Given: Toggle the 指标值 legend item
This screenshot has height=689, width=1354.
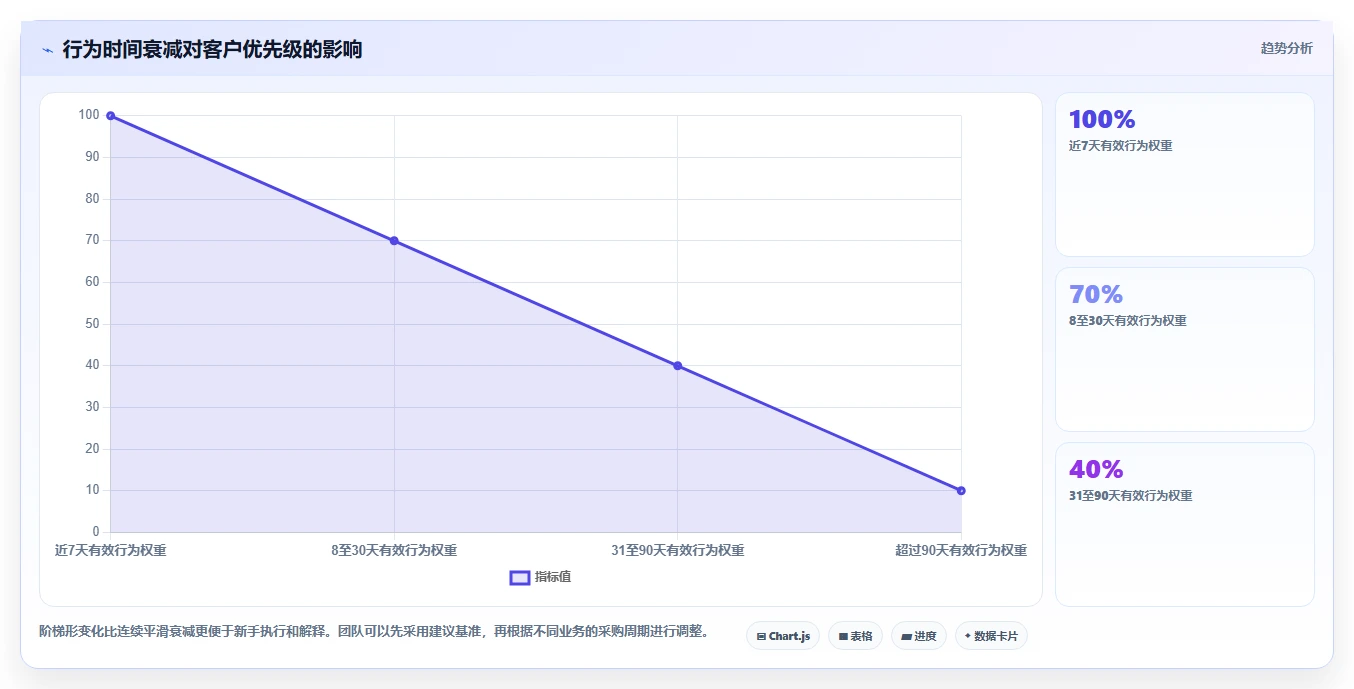Looking at the screenshot, I should point(540,577).
